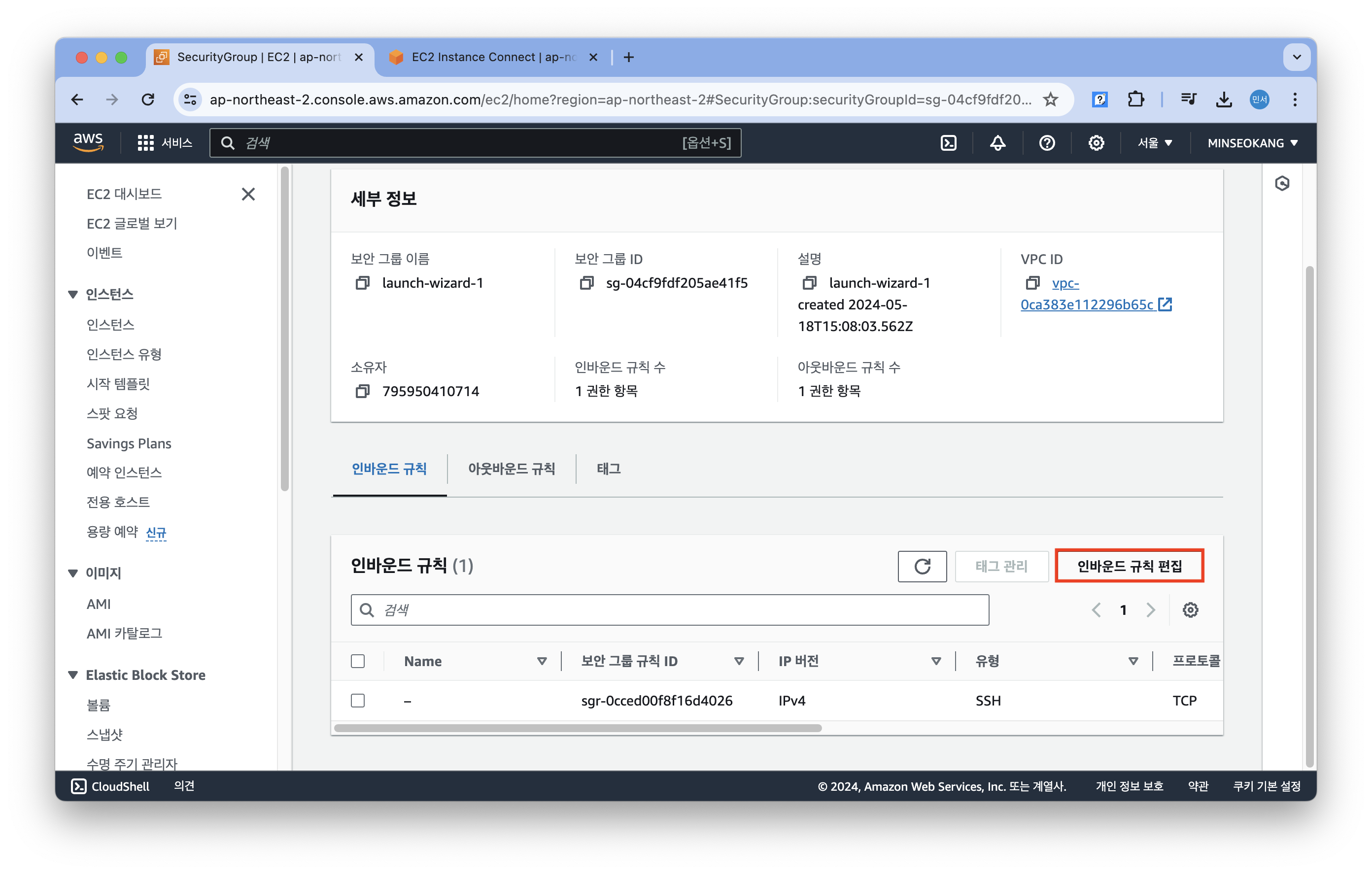The image size is (1372, 874).
Task: Copy the owner account number
Action: tap(362, 391)
